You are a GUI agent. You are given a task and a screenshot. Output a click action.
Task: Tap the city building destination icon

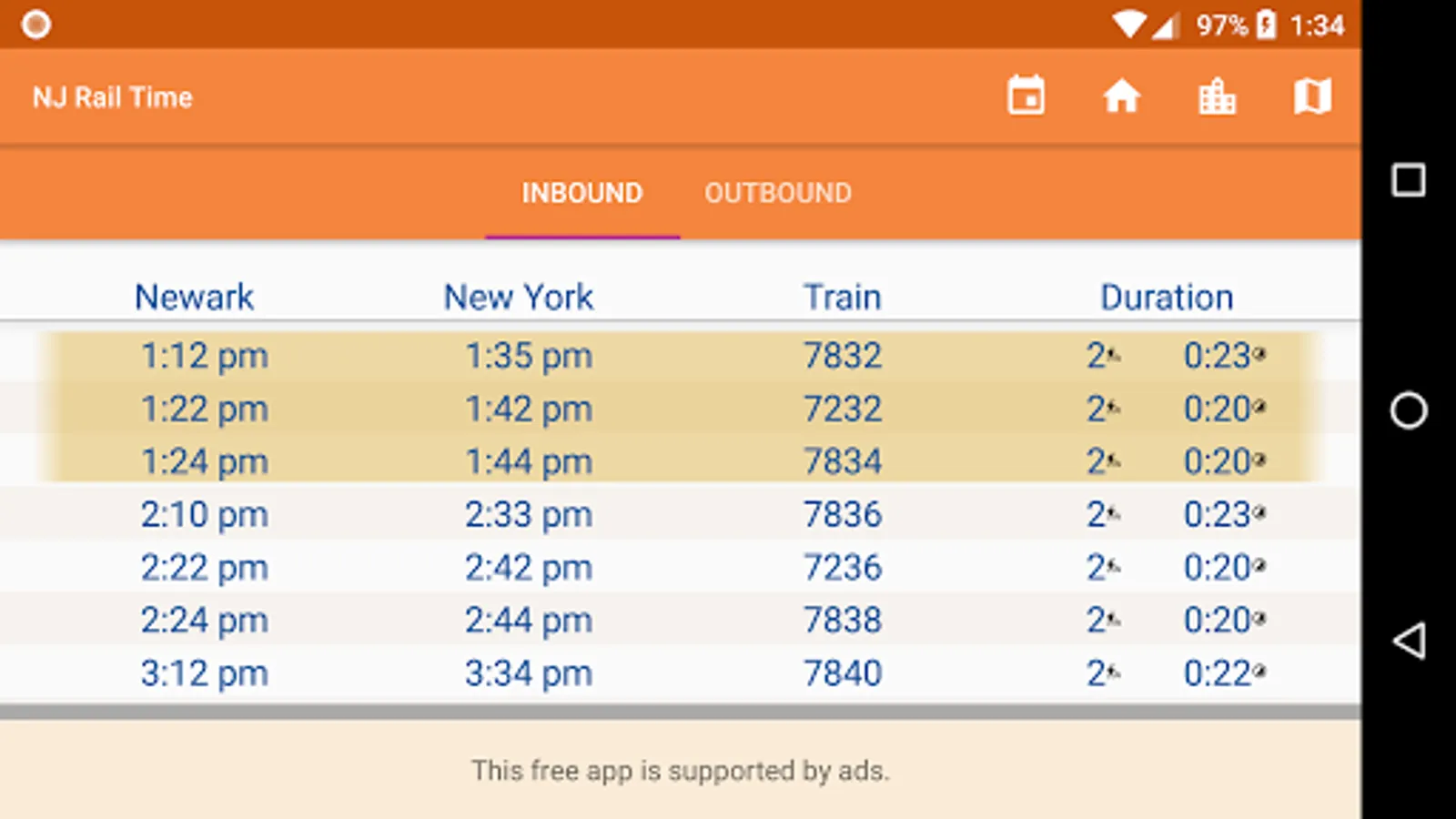click(x=1217, y=96)
